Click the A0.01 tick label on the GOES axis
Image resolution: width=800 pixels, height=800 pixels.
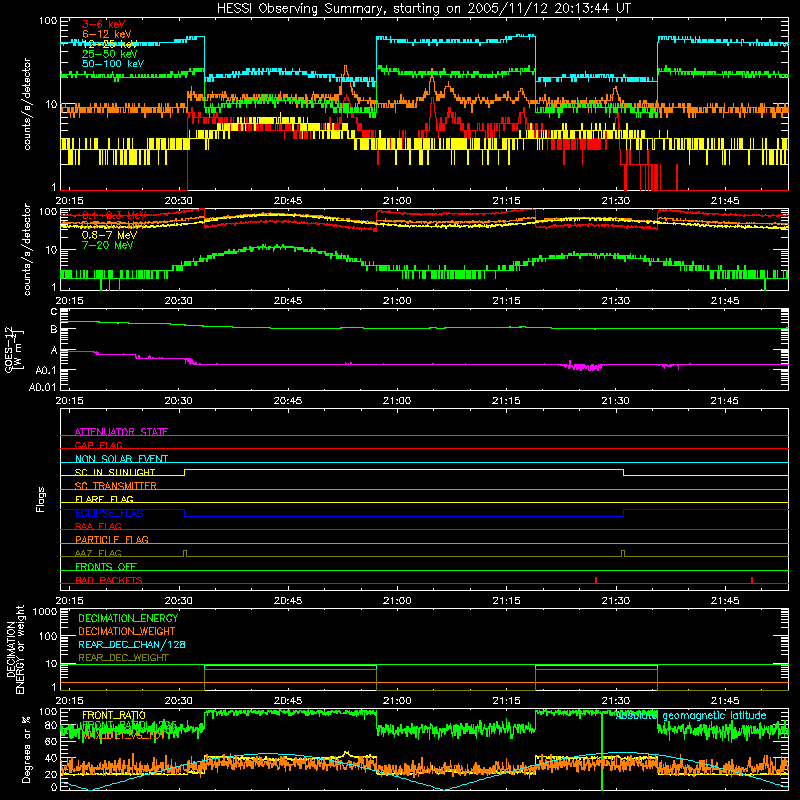pos(43,387)
